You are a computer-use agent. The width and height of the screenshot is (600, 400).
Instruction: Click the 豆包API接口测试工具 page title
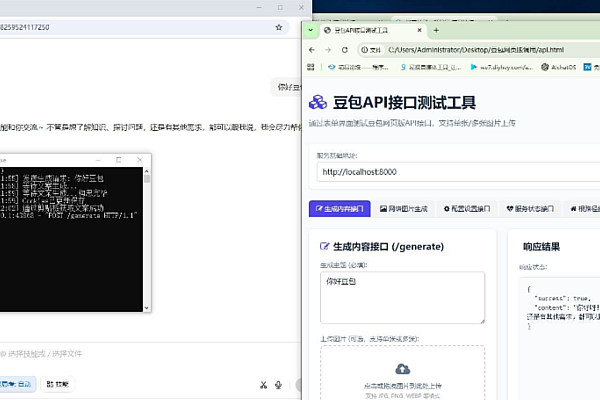coord(404,103)
